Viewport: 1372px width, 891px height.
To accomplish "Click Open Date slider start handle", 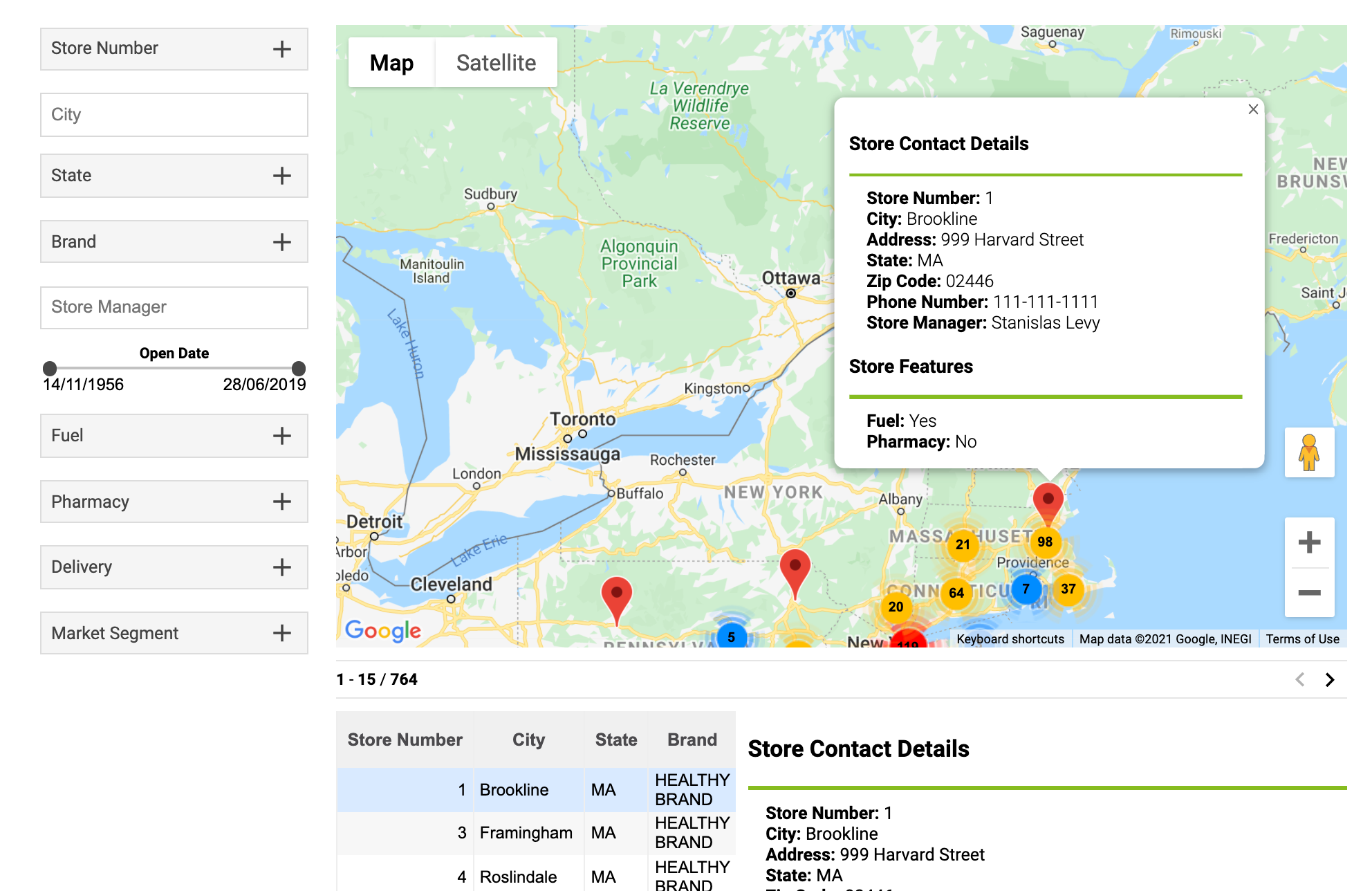I will [x=50, y=368].
